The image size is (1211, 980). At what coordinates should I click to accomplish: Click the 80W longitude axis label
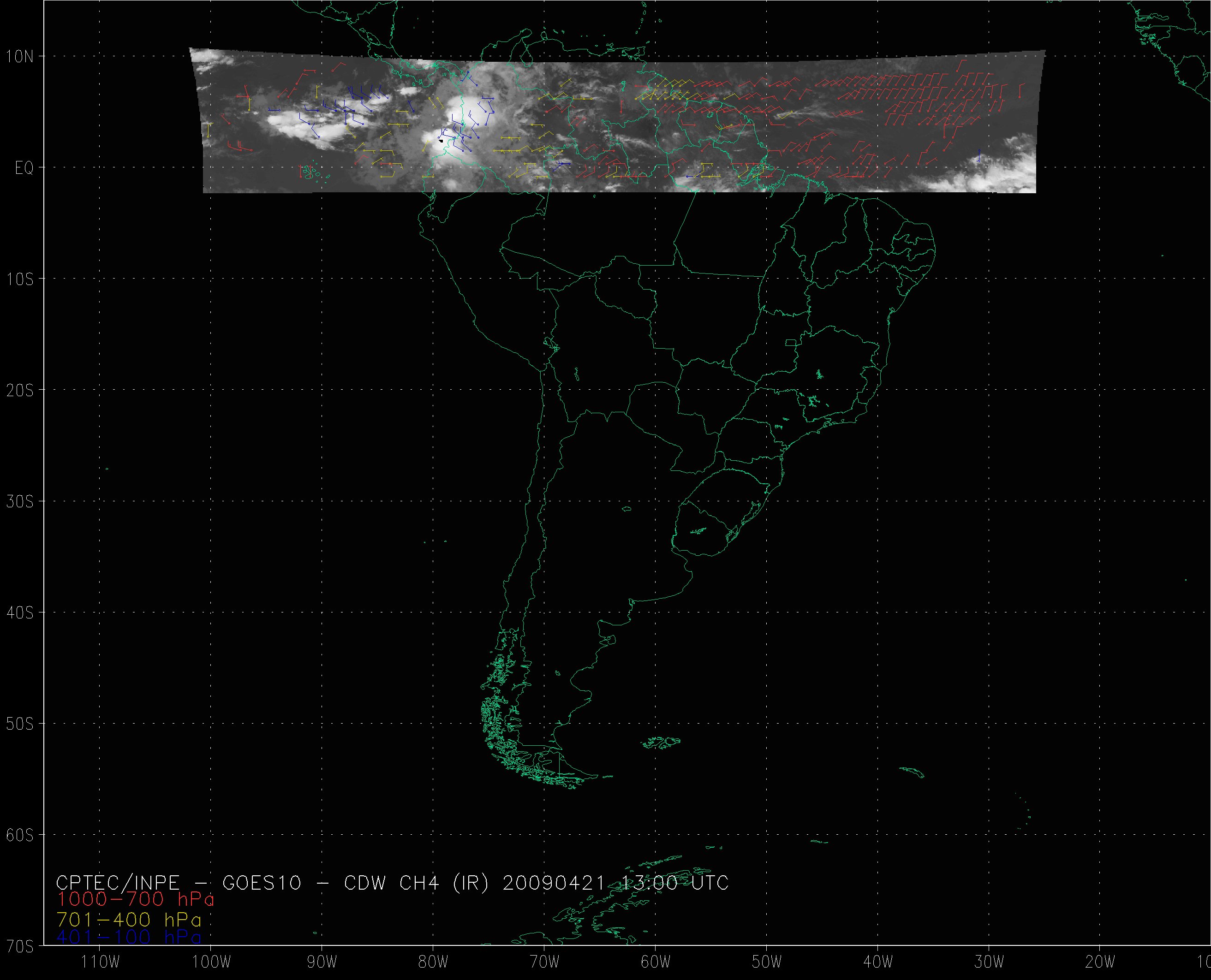(x=433, y=962)
